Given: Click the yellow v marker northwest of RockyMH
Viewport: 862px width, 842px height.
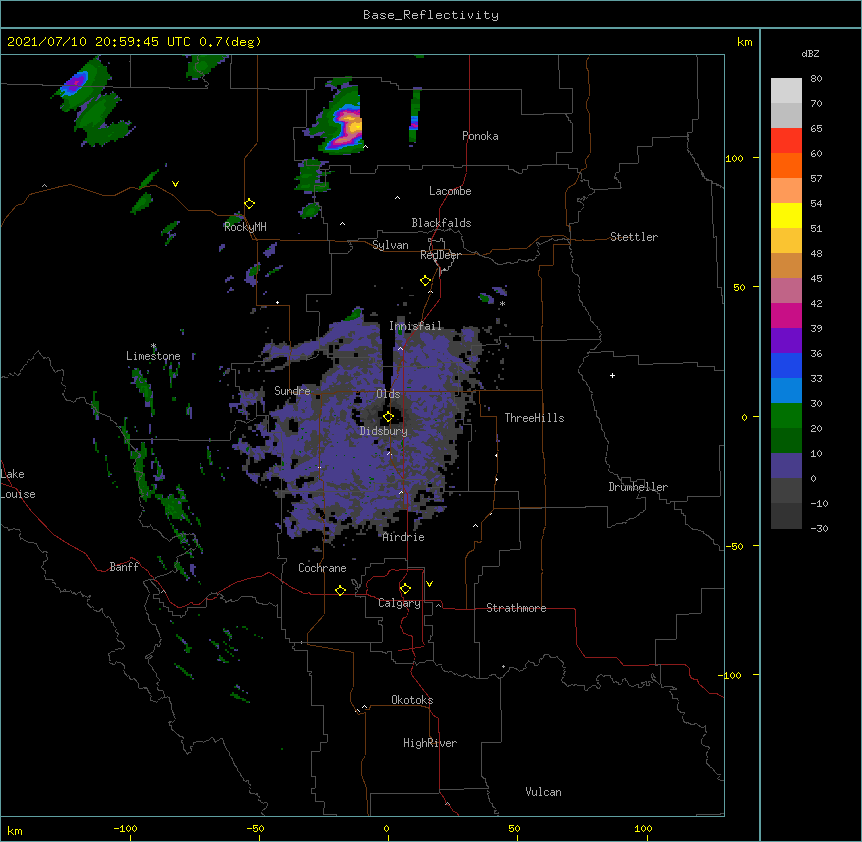Looking at the screenshot, I should 175,184.
